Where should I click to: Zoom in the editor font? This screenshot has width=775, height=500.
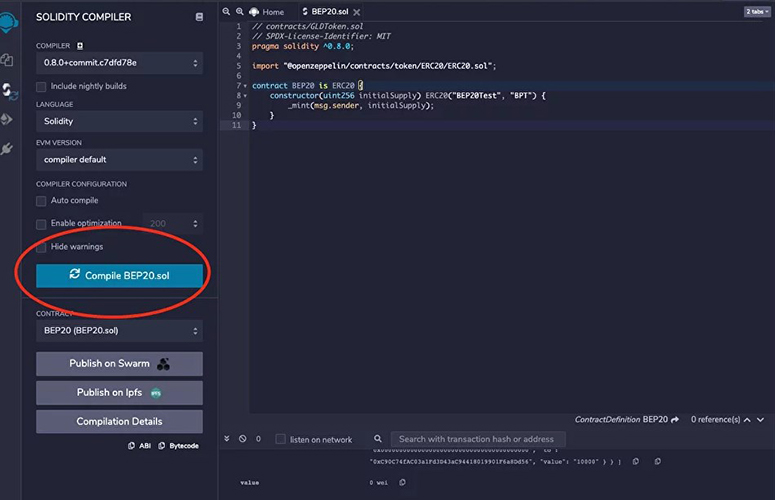240,11
